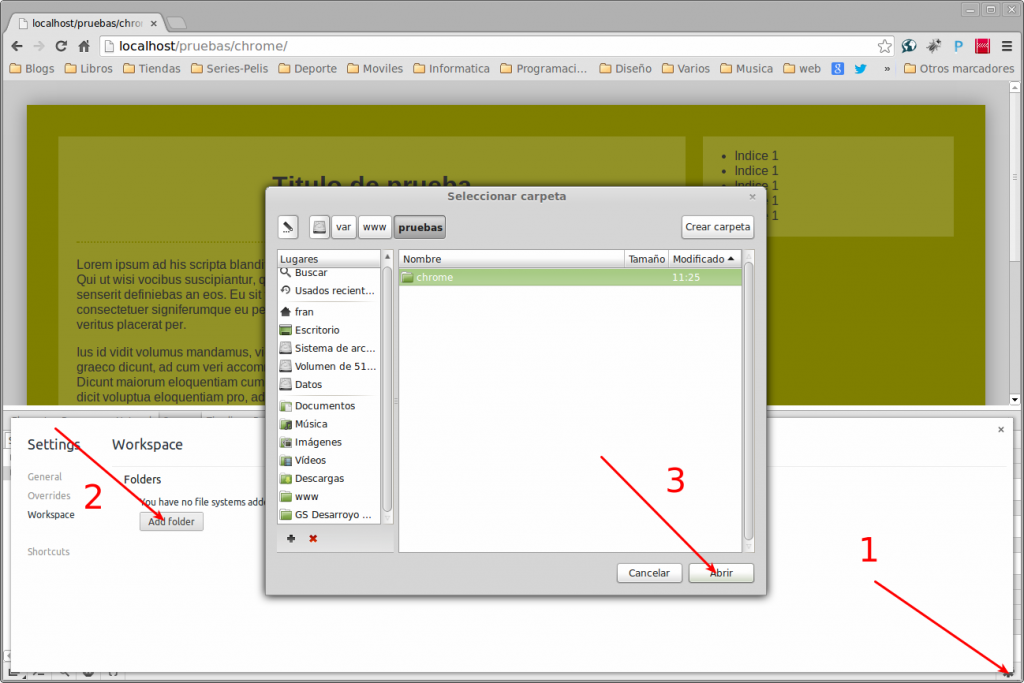The width and height of the screenshot is (1024, 683).
Task: Go to the root drive path button
Action: [319, 227]
